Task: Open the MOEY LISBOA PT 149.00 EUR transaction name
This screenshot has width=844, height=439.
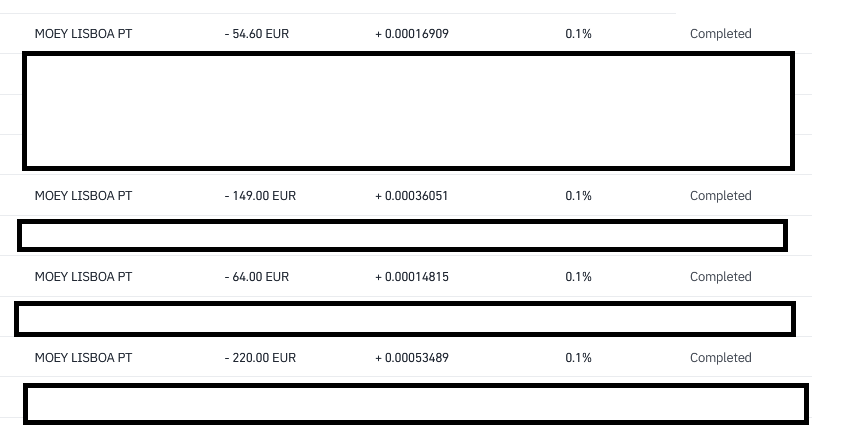Action: tap(83, 196)
